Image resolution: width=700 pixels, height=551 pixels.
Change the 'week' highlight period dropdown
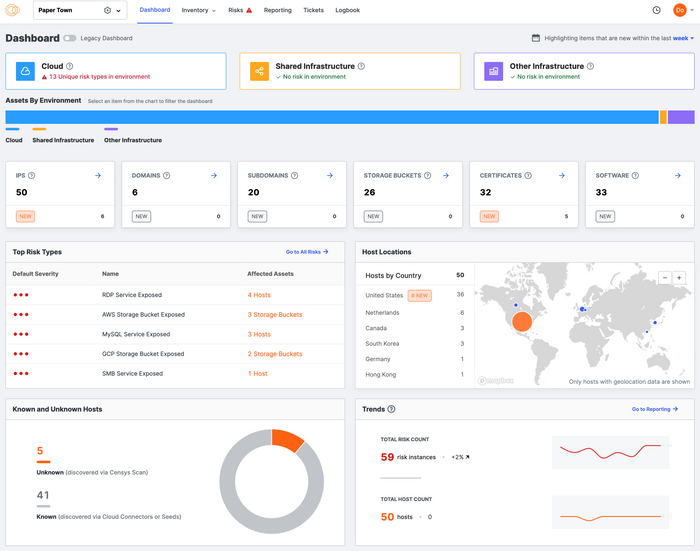682,38
